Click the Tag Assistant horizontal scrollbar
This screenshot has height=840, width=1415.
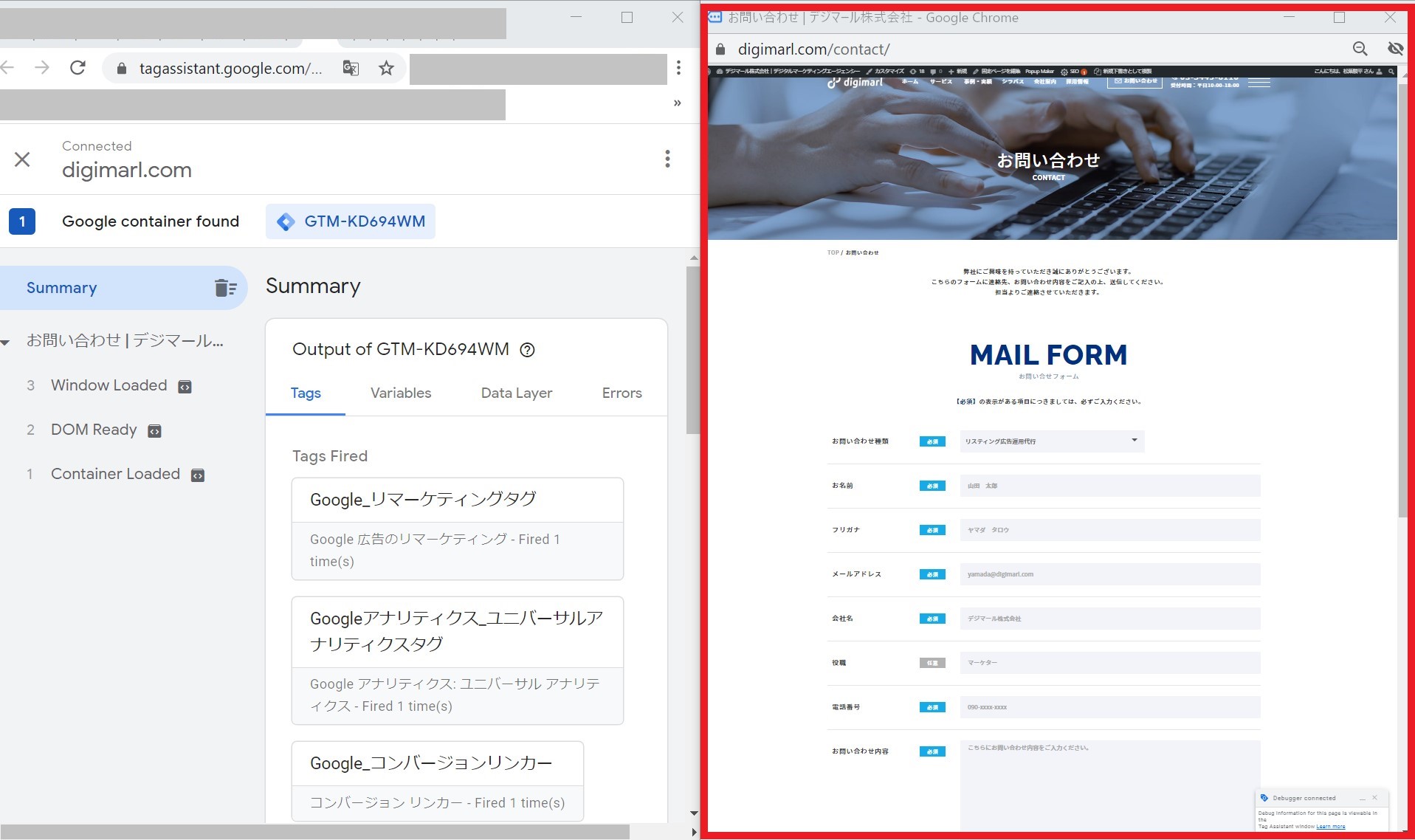pyautogui.click(x=314, y=832)
